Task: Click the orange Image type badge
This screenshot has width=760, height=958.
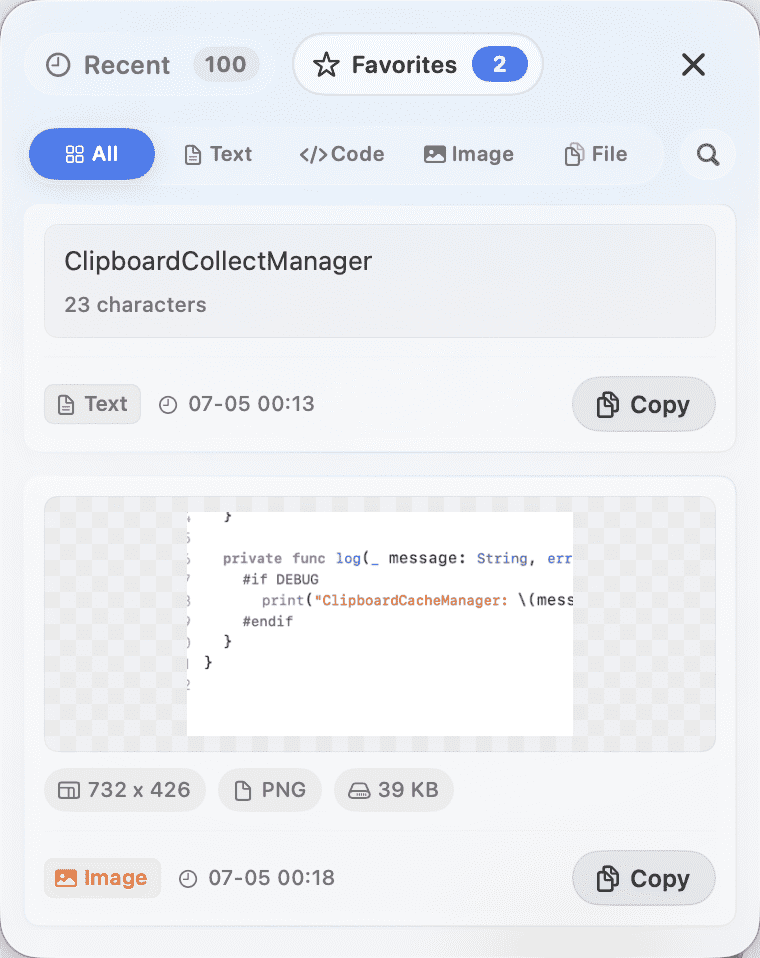Action: 102,878
